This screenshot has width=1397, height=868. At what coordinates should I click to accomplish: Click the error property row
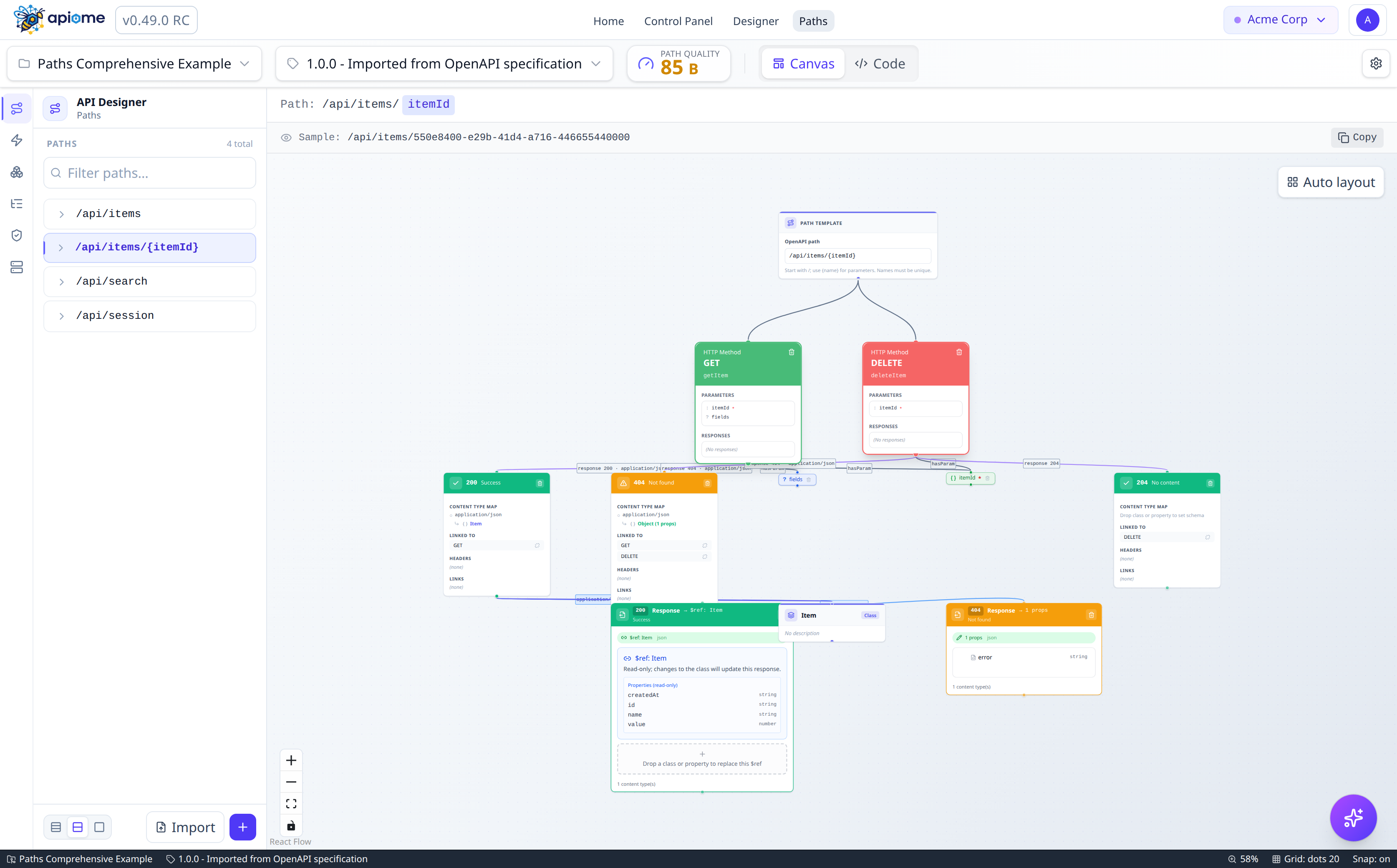(1024, 657)
